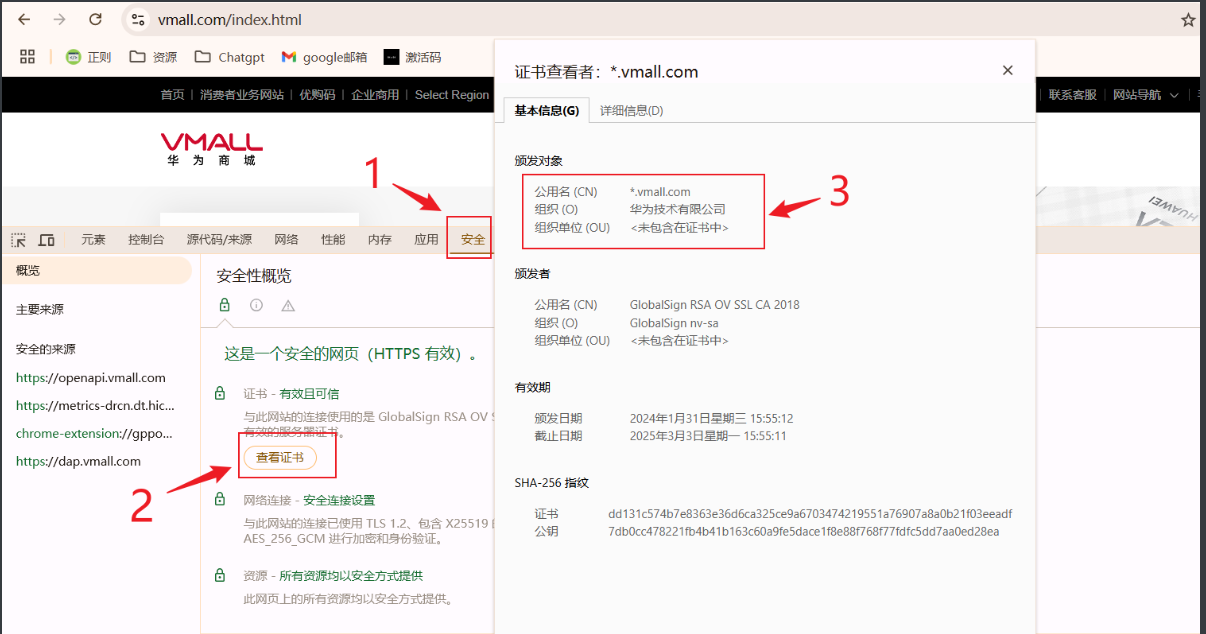Switch to the 控制台 DevTools tab
This screenshot has height=634, width=1206.
[x=146, y=240]
